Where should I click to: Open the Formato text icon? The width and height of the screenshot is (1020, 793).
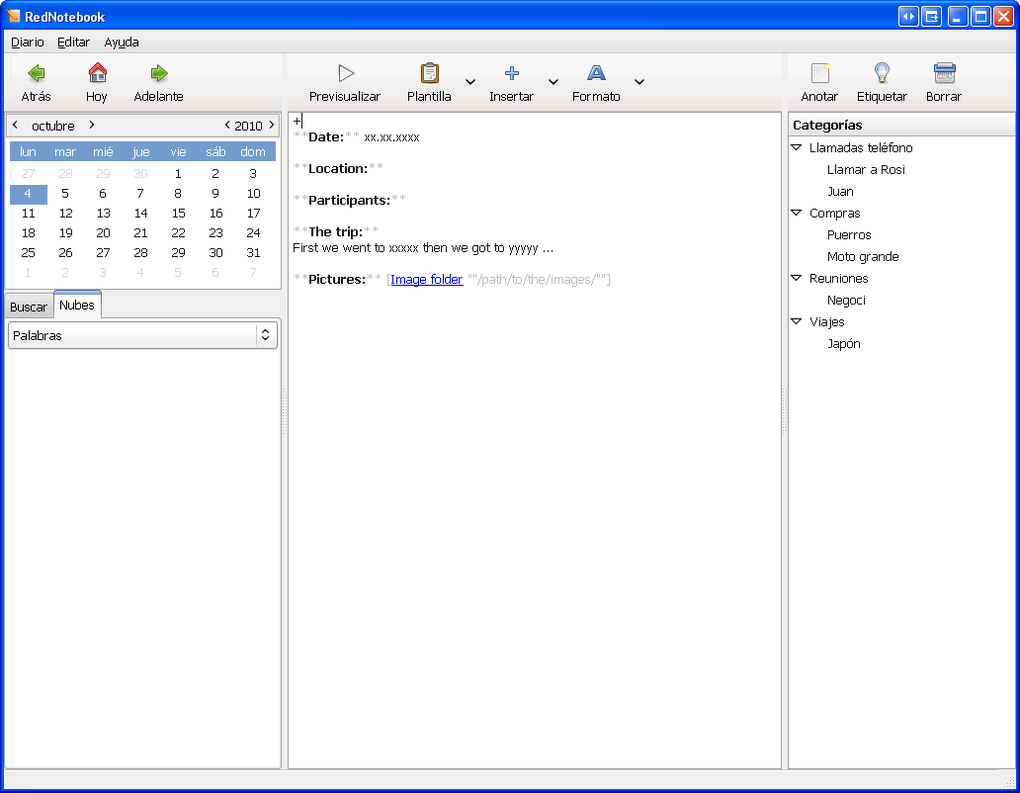coord(595,72)
